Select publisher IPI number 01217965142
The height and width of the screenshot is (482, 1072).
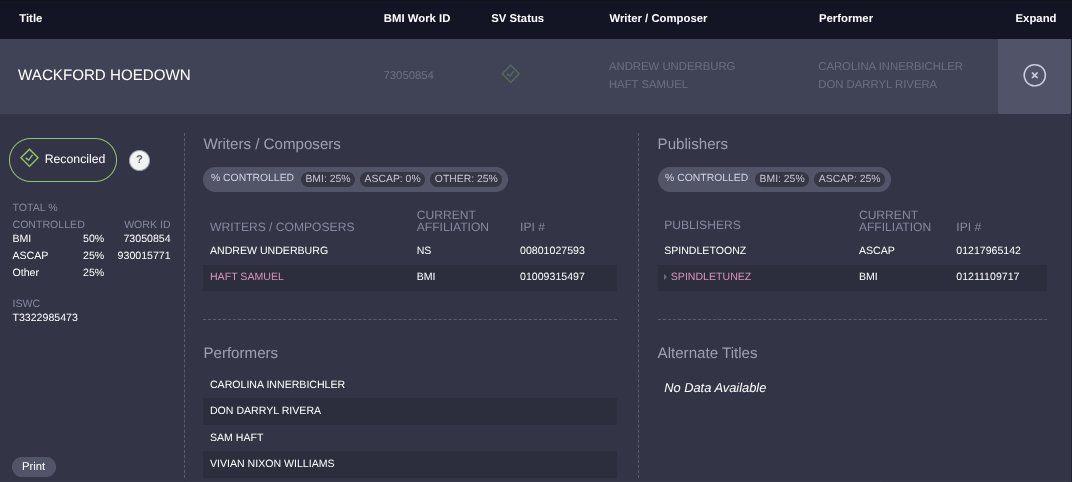pos(989,251)
